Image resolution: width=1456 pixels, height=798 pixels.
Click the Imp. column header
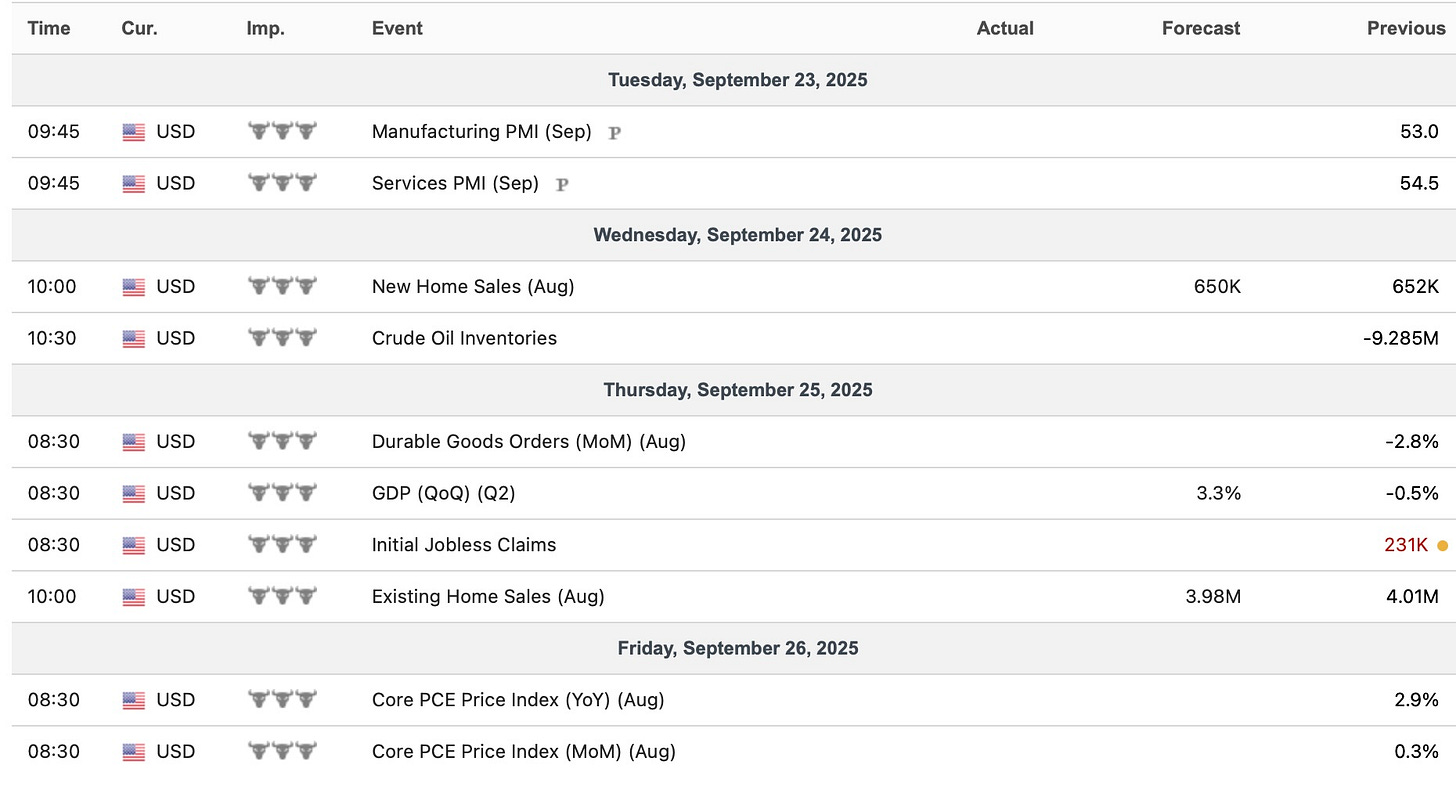tap(265, 28)
